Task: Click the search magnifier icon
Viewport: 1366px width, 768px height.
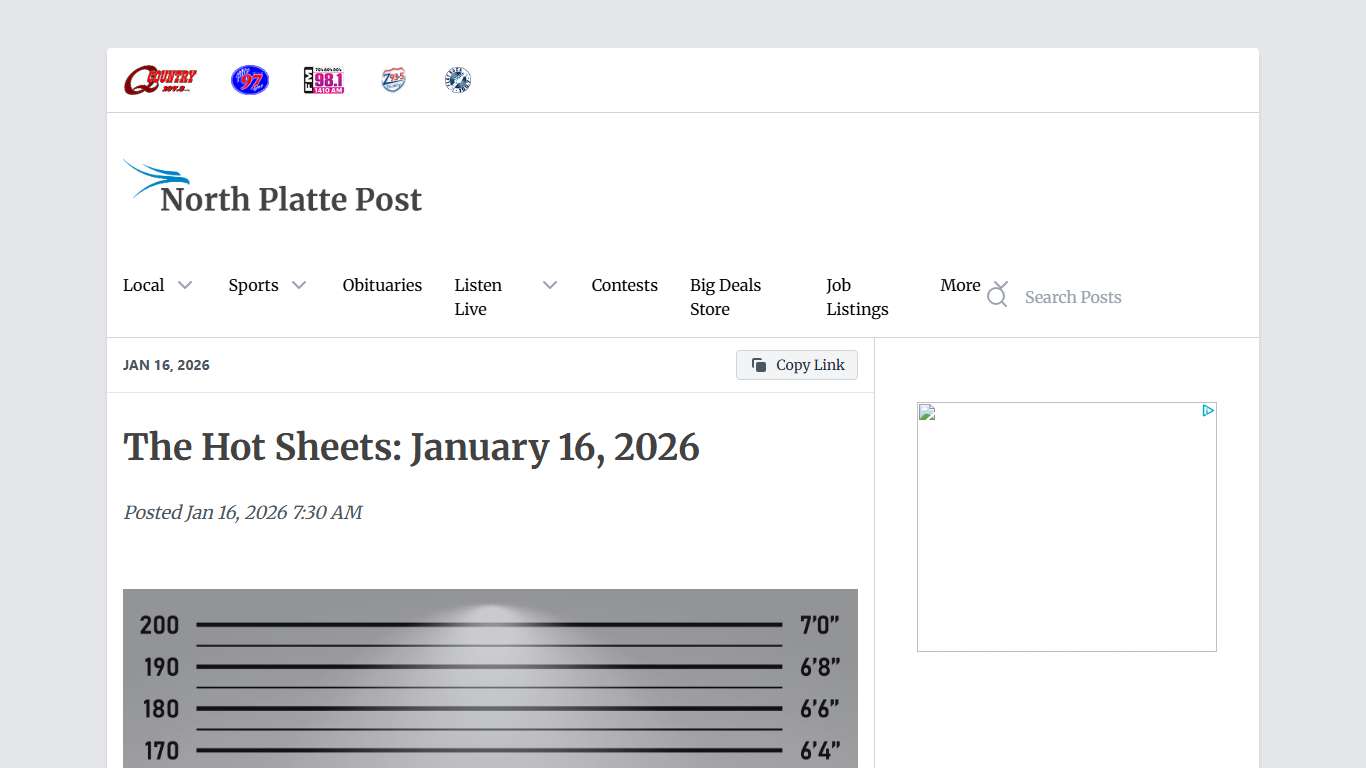Action: tap(997, 294)
